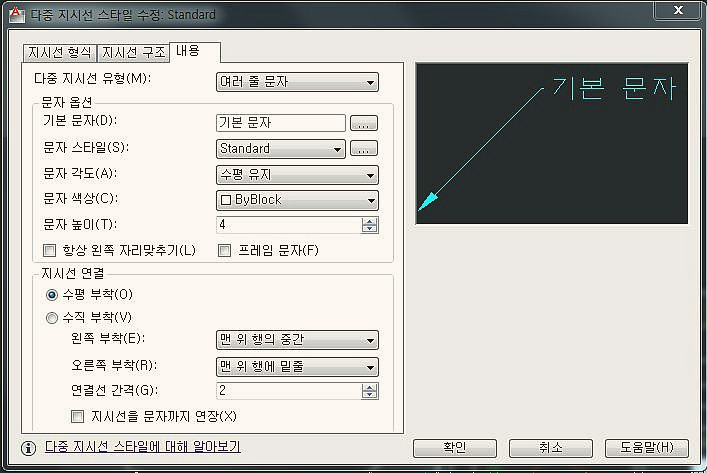Image resolution: width=707 pixels, height=473 pixels.
Task: Increase 문자 높이 with the up arrow
Action: pyautogui.click(x=370, y=221)
